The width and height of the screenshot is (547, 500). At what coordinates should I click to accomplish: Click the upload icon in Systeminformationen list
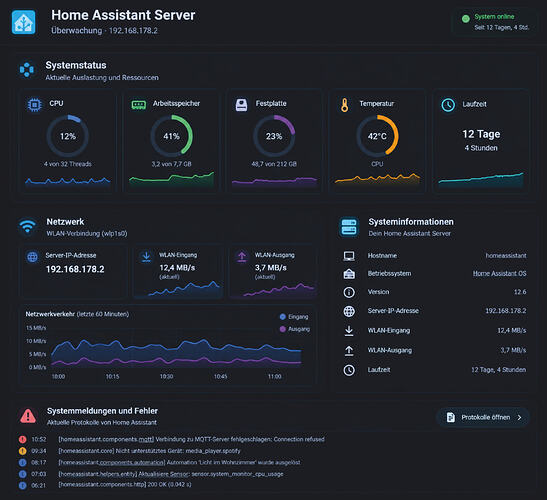pyautogui.click(x=349, y=350)
